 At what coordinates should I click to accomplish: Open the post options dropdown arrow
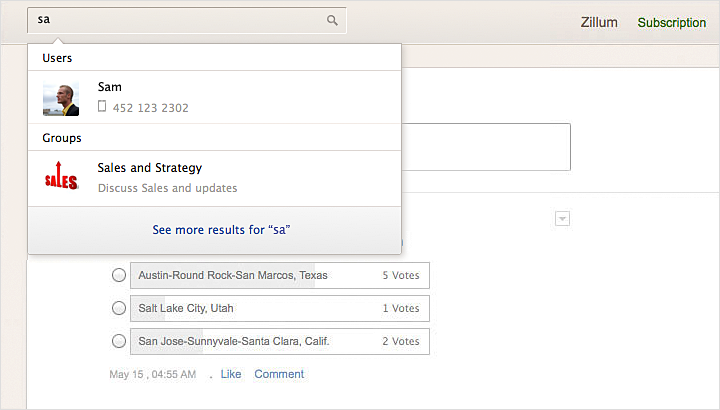(x=562, y=218)
